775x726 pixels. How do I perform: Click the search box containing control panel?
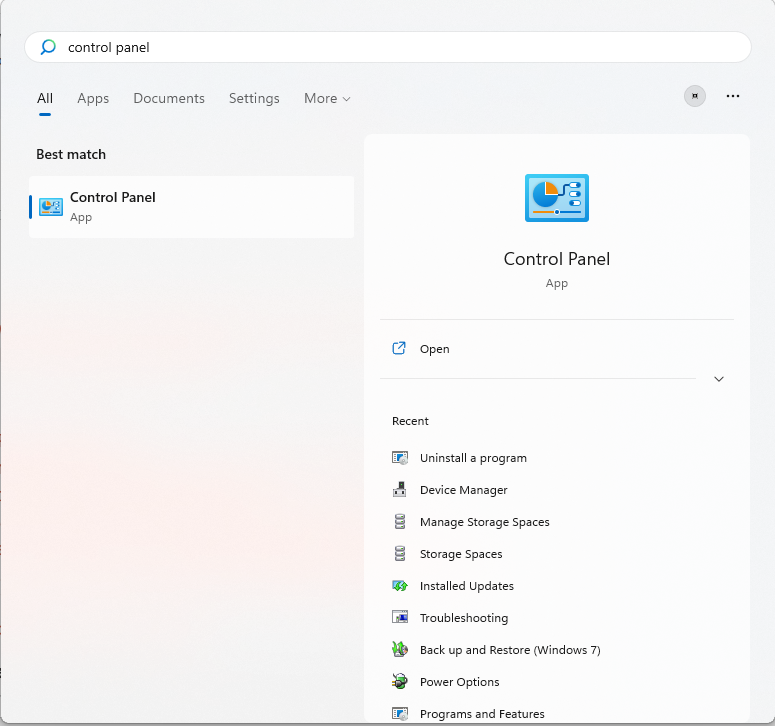(x=388, y=47)
